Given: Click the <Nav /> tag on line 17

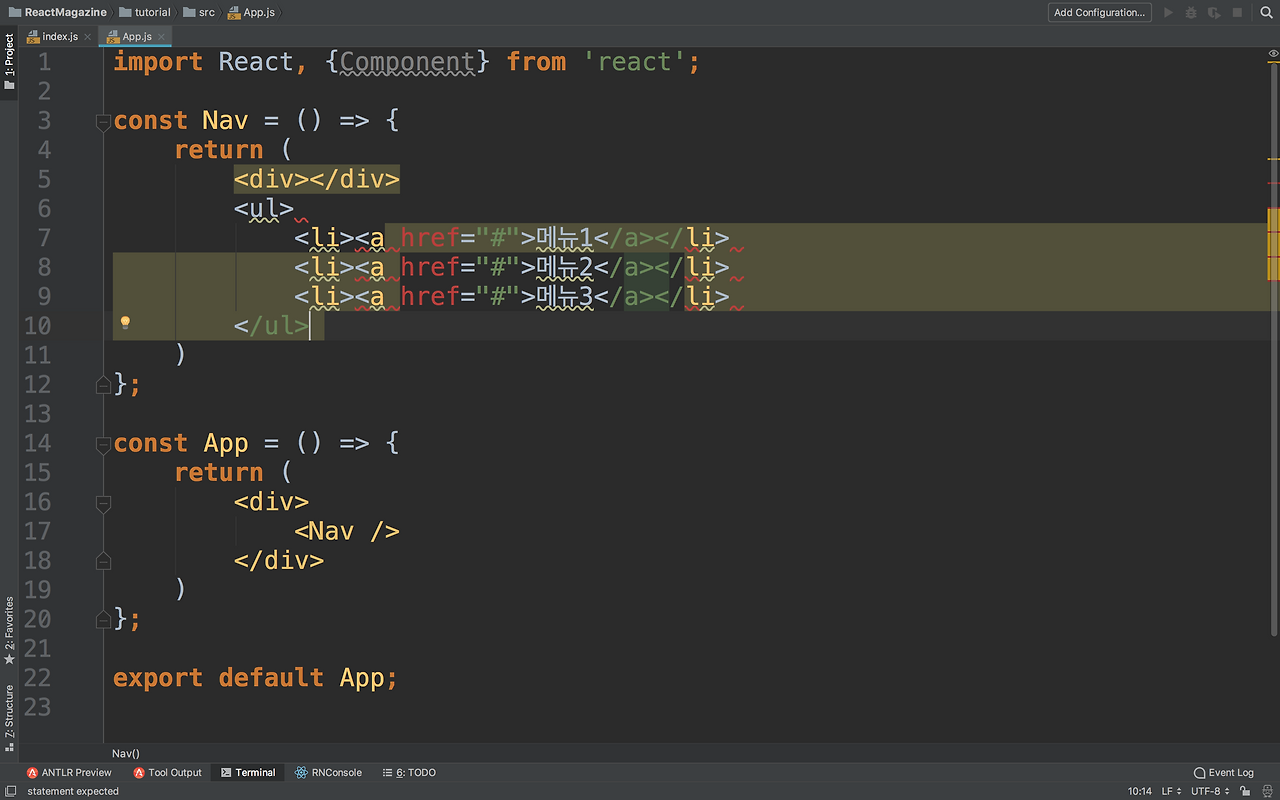Looking at the screenshot, I should click(x=347, y=531).
